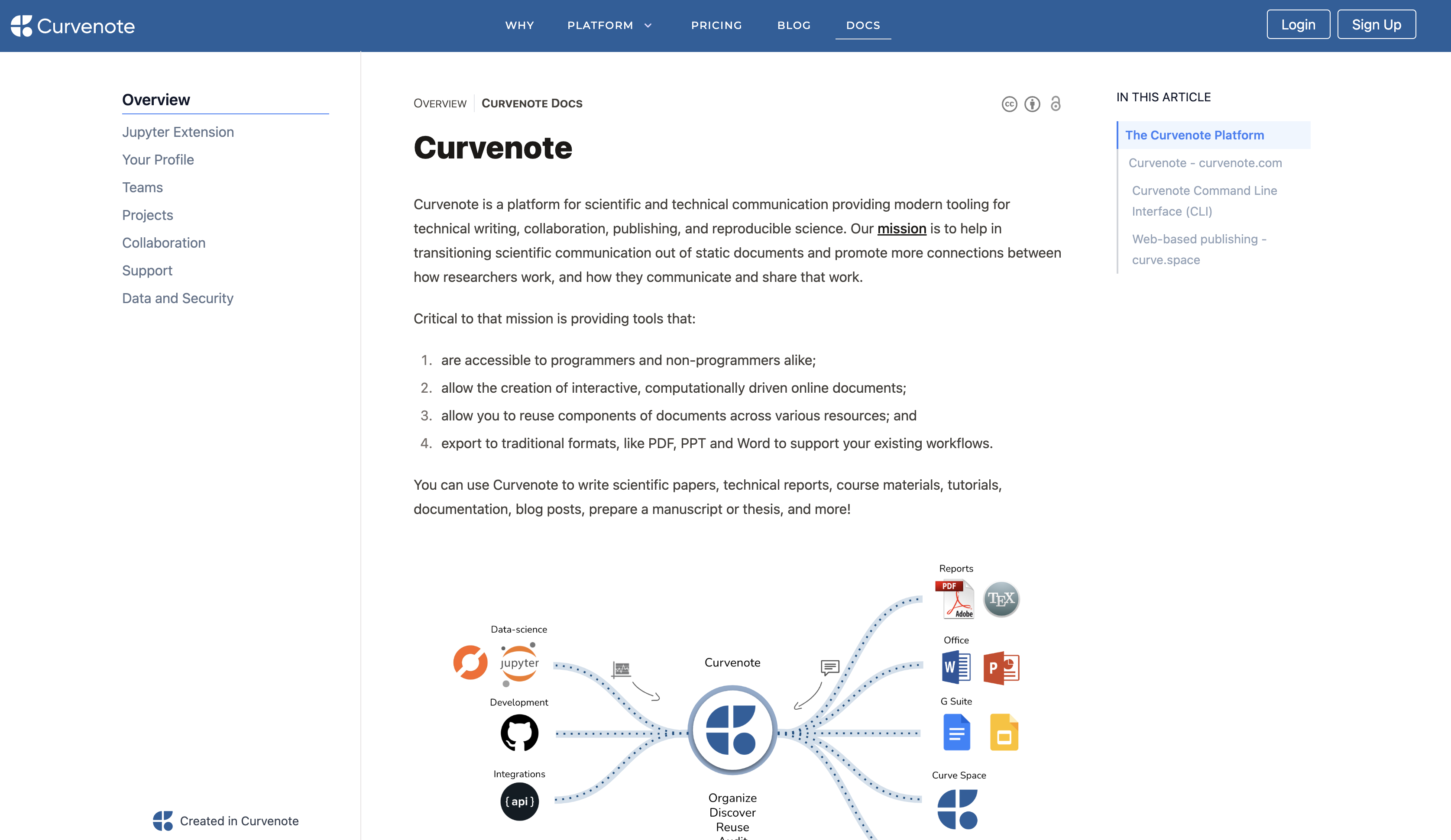Click the Login button top right

click(x=1298, y=24)
